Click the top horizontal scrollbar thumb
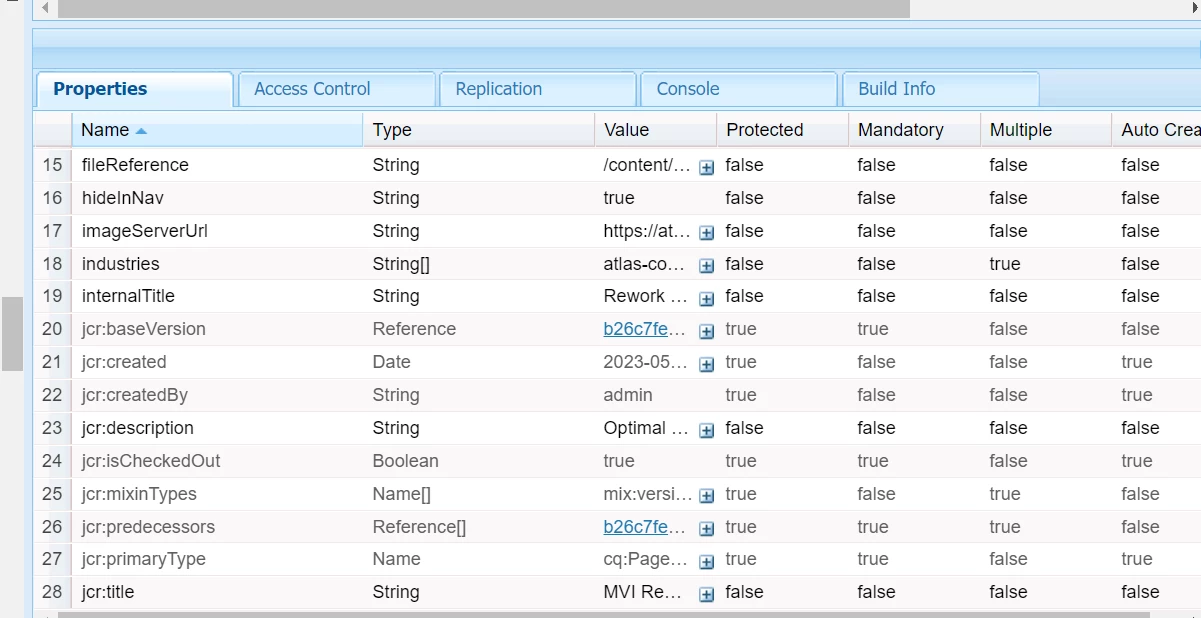The height and width of the screenshot is (618, 1201). coord(483,8)
